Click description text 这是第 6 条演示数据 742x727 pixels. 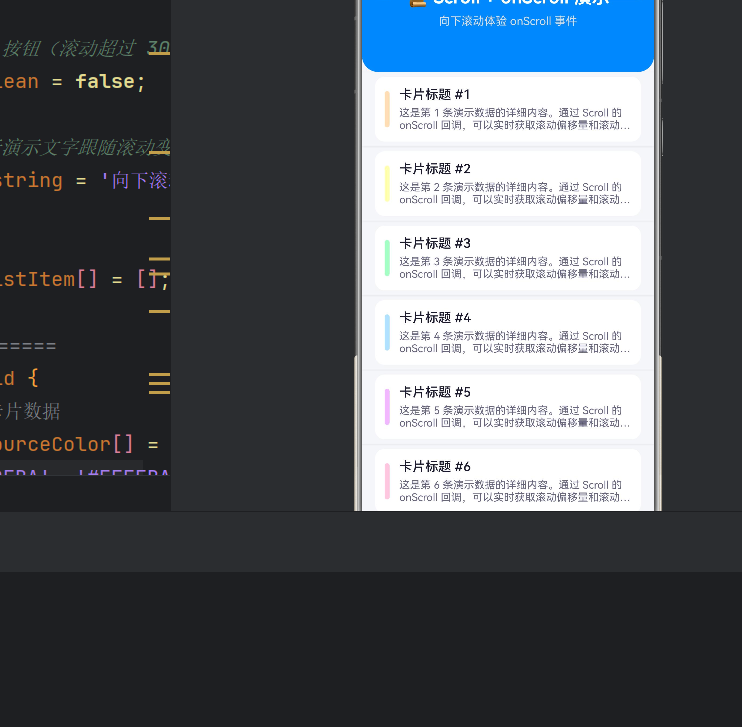pos(447,484)
